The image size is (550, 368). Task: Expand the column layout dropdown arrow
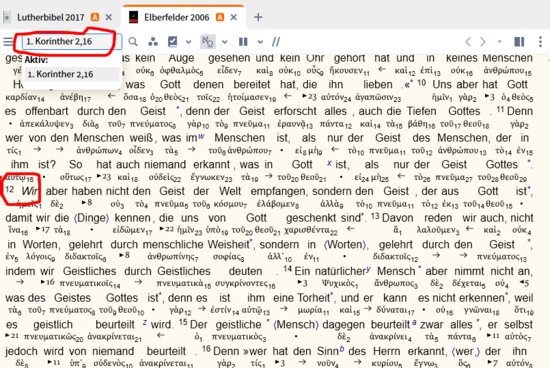(x=260, y=42)
